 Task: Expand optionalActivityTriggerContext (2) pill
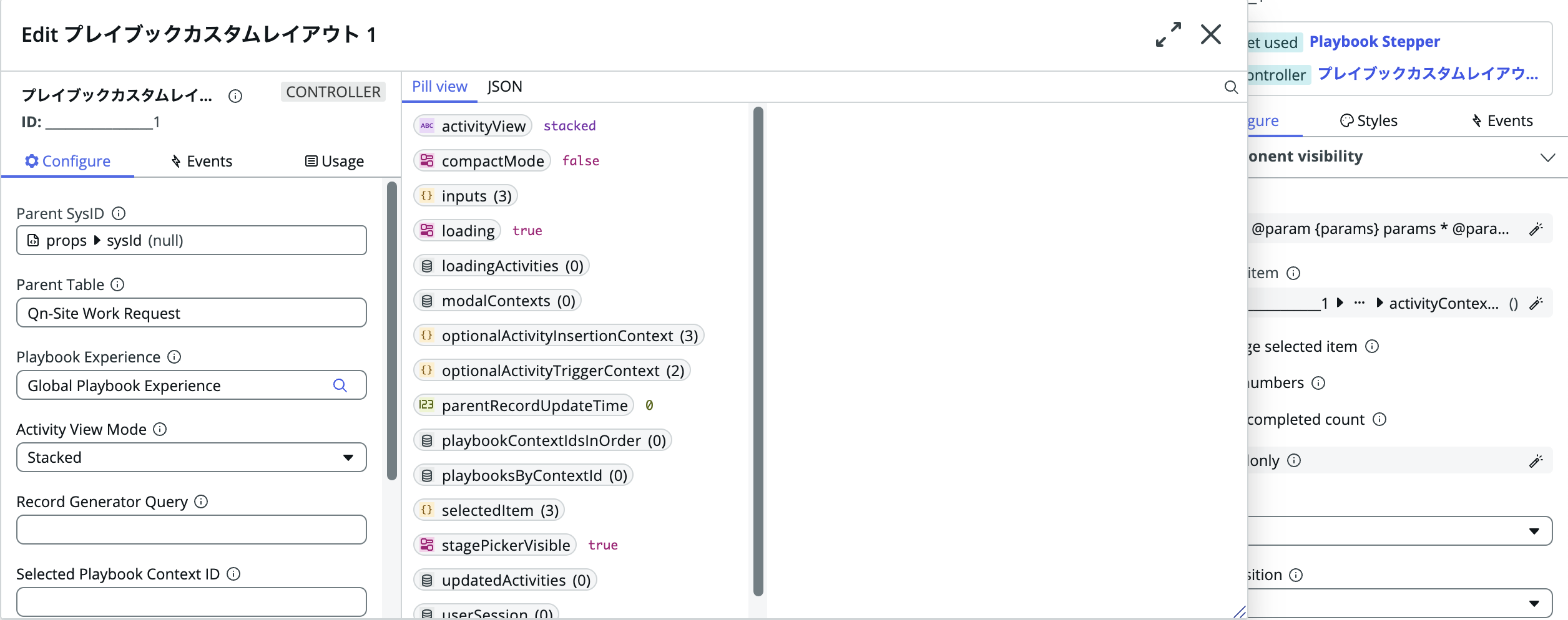(552, 371)
